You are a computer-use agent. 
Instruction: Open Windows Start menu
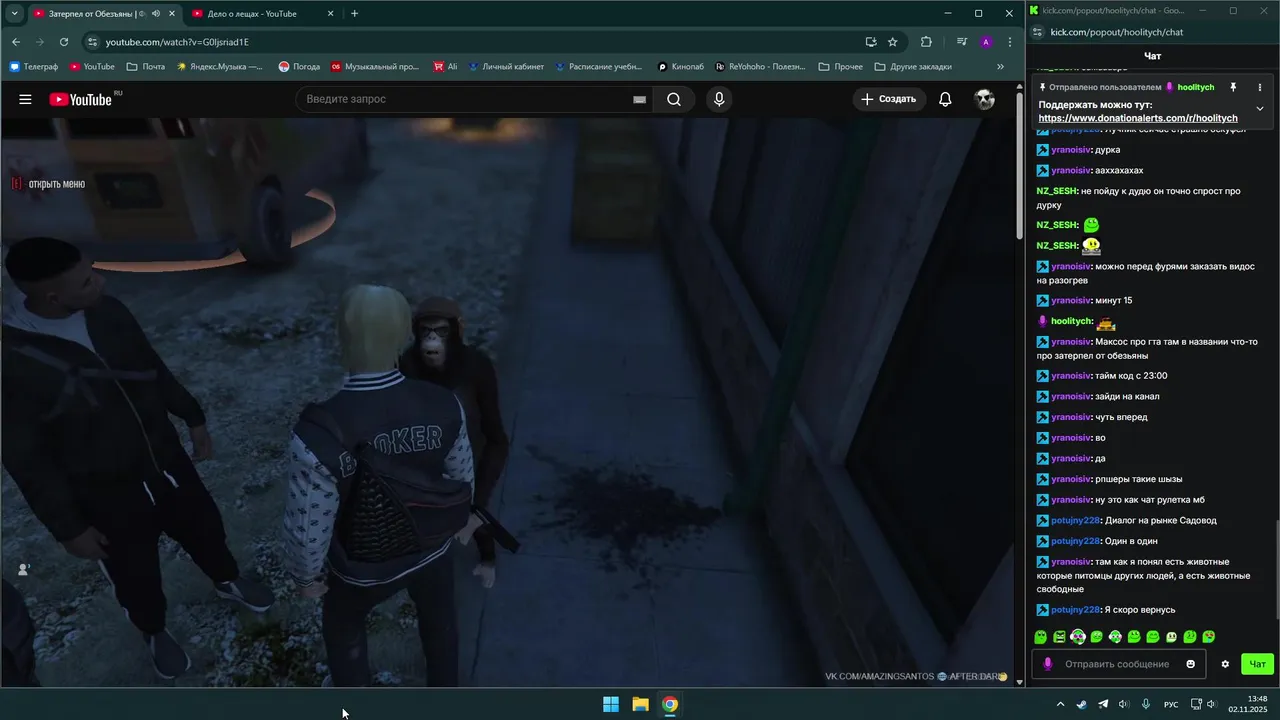[611, 704]
